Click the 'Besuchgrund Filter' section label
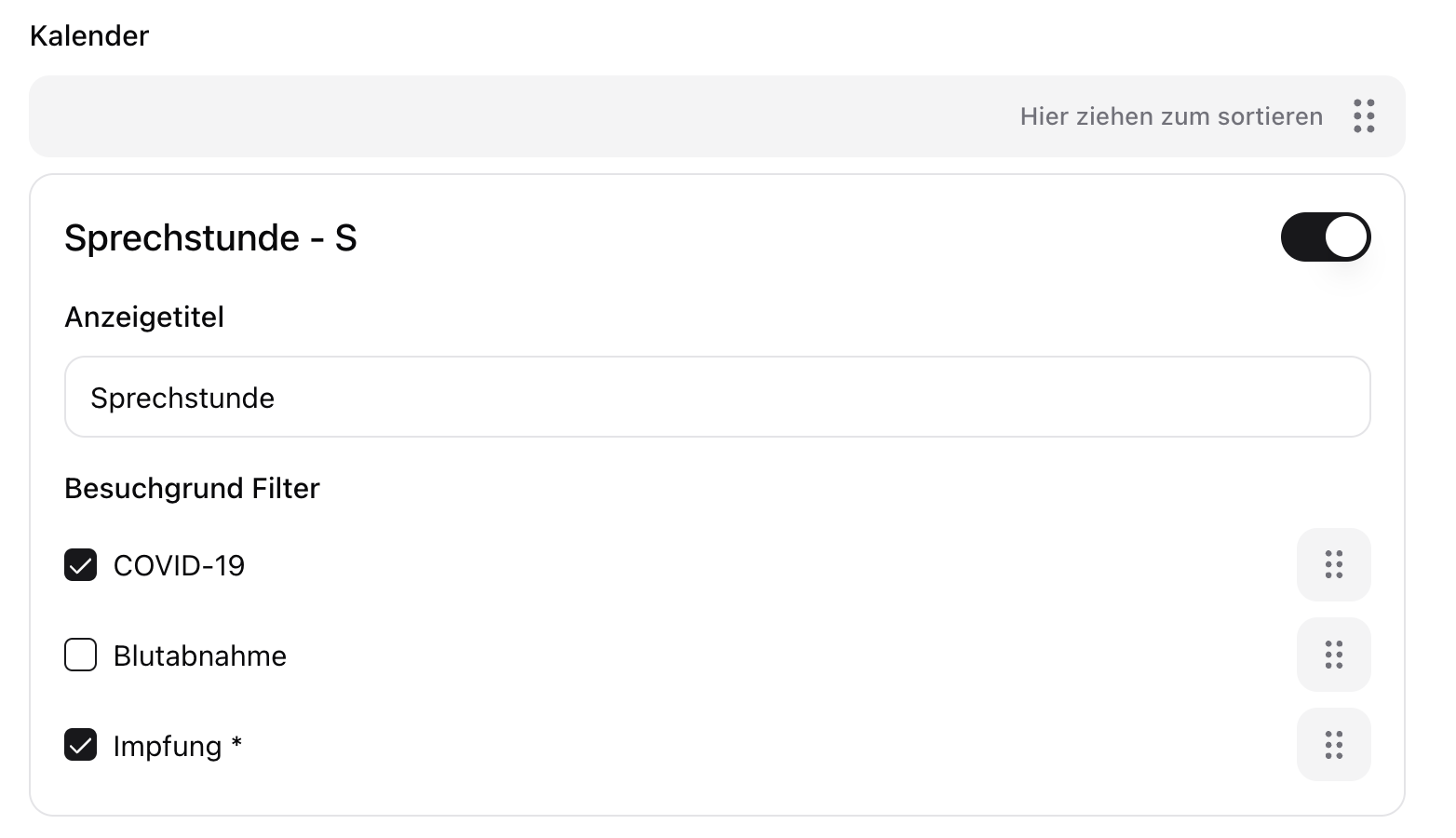The image size is (1456, 838). [x=192, y=489]
